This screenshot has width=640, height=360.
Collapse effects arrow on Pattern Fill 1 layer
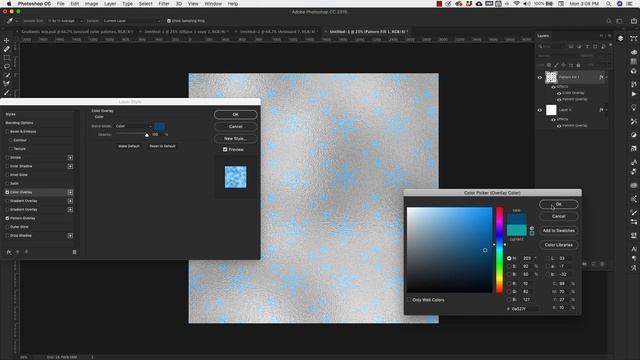click(606, 77)
